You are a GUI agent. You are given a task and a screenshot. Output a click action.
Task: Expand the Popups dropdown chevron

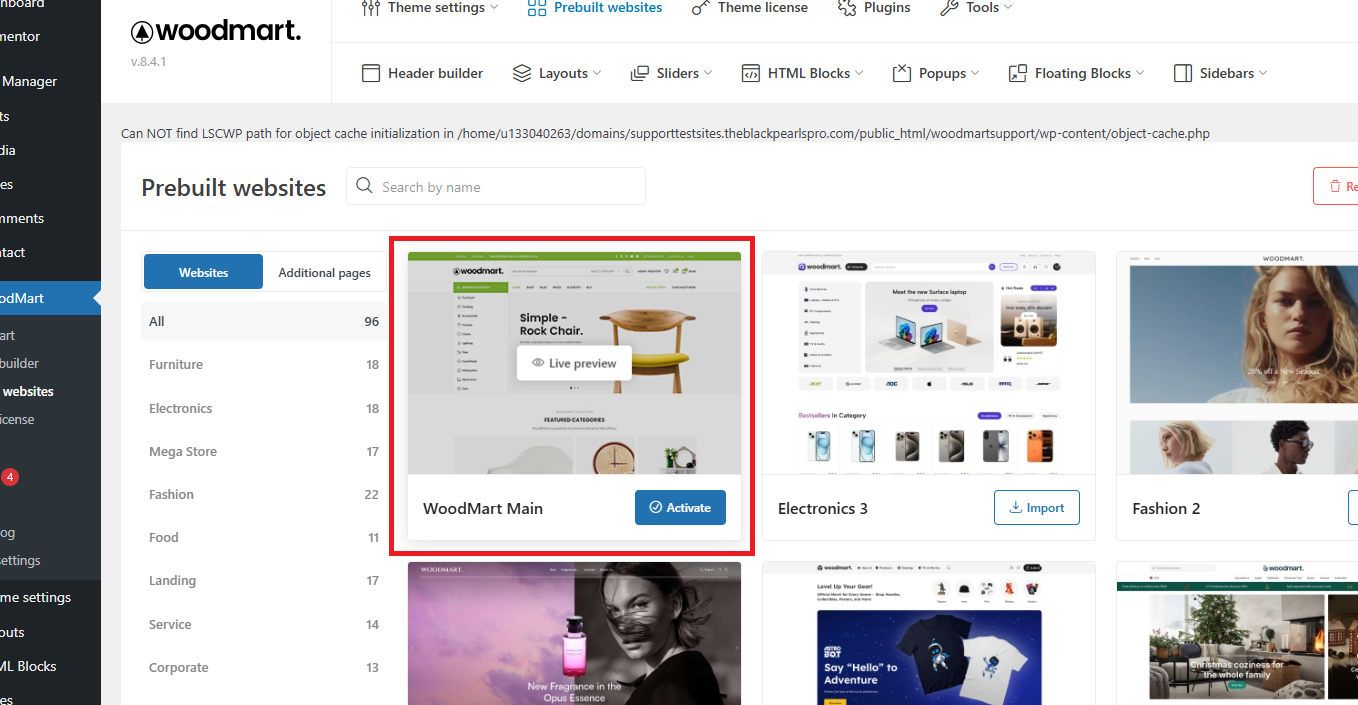coord(975,73)
